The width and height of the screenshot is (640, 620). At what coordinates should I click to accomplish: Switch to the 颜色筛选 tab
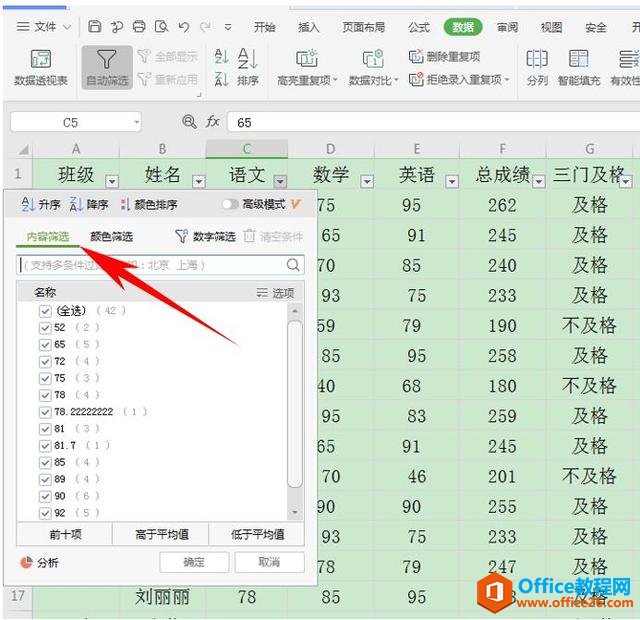point(111,237)
